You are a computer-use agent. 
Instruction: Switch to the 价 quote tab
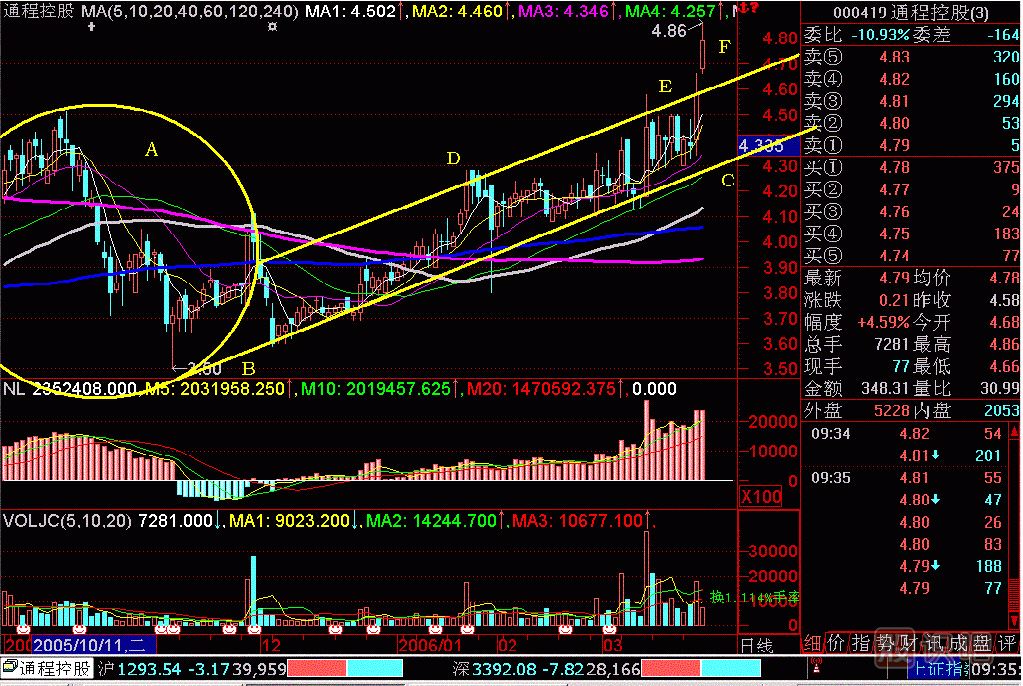(835, 642)
